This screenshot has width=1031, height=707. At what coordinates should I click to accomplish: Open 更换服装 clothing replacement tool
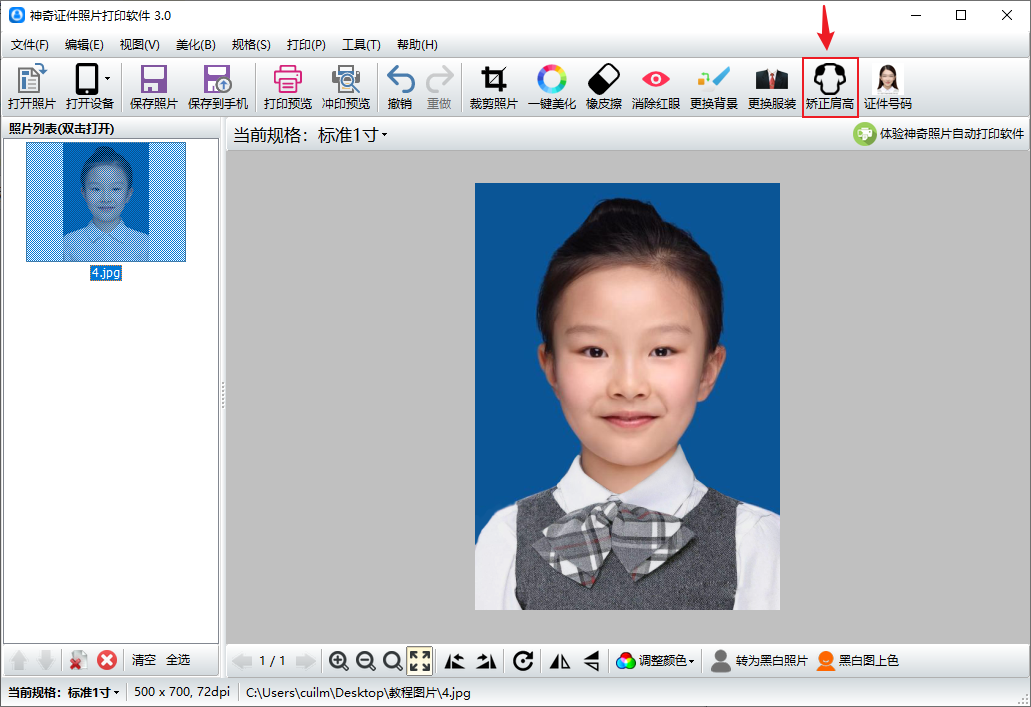pos(771,87)
